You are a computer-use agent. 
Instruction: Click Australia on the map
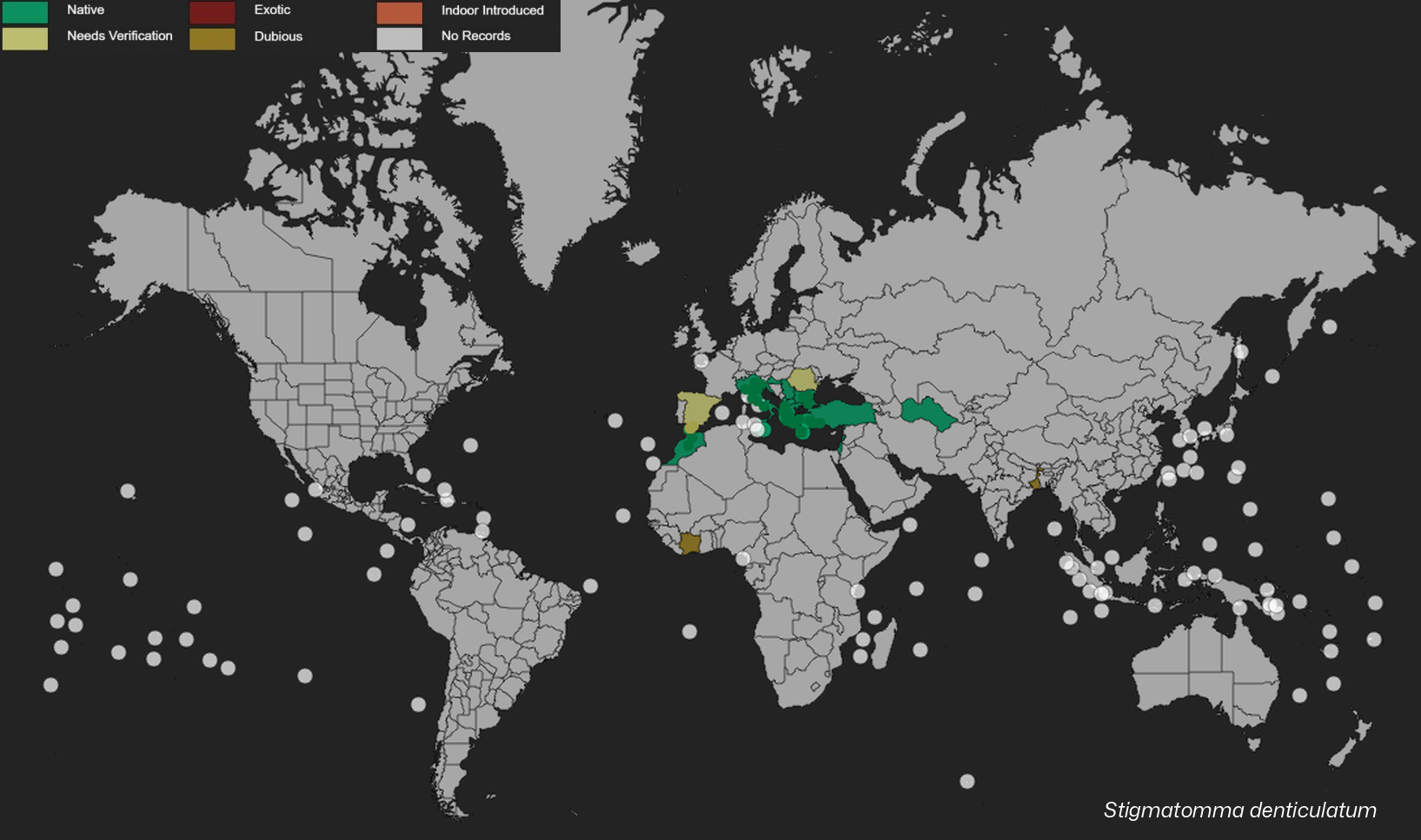click(x=1206, y=669)
